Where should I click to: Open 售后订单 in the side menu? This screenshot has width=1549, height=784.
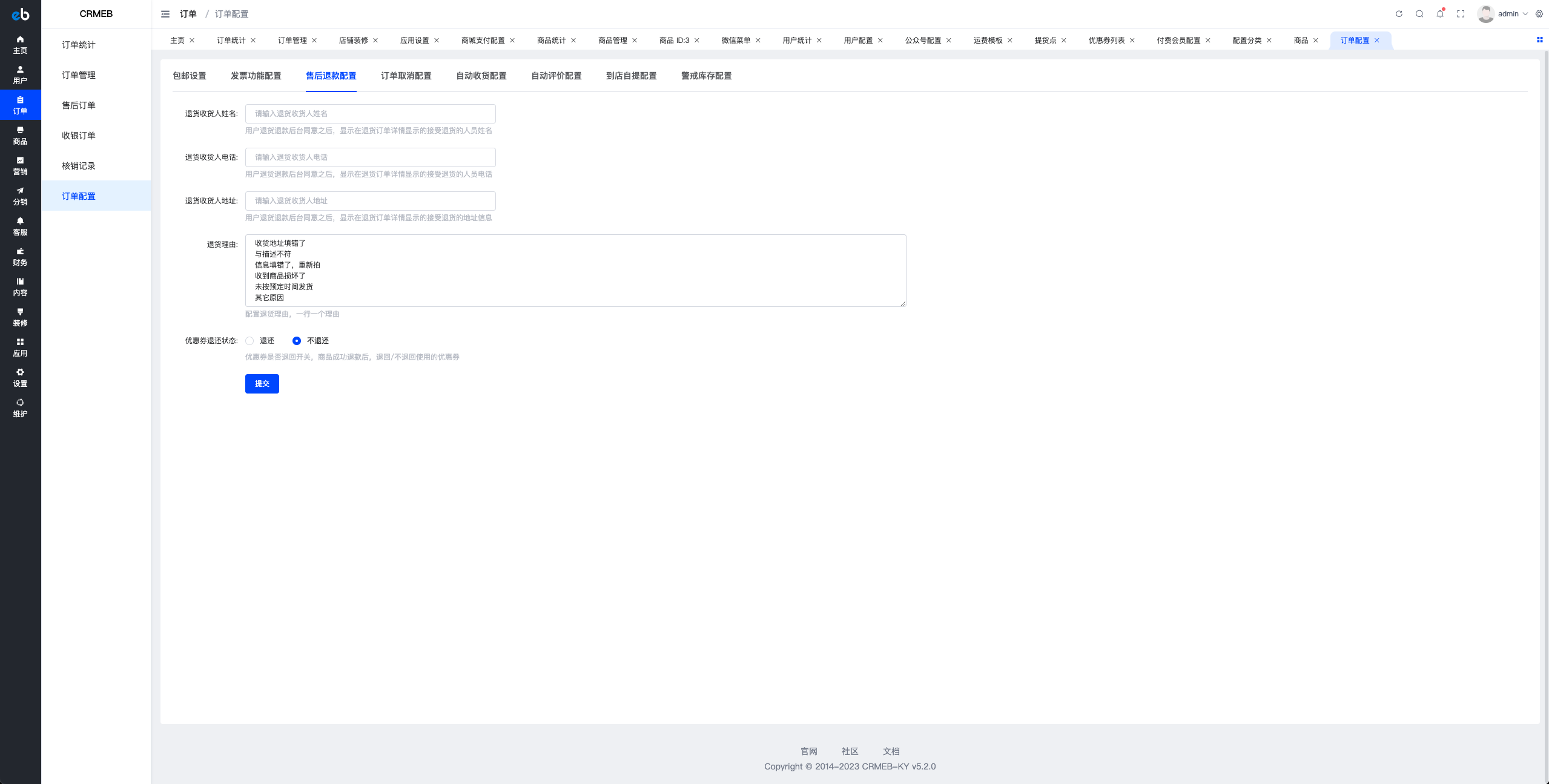pyautogui.click(x=79, y=105)
